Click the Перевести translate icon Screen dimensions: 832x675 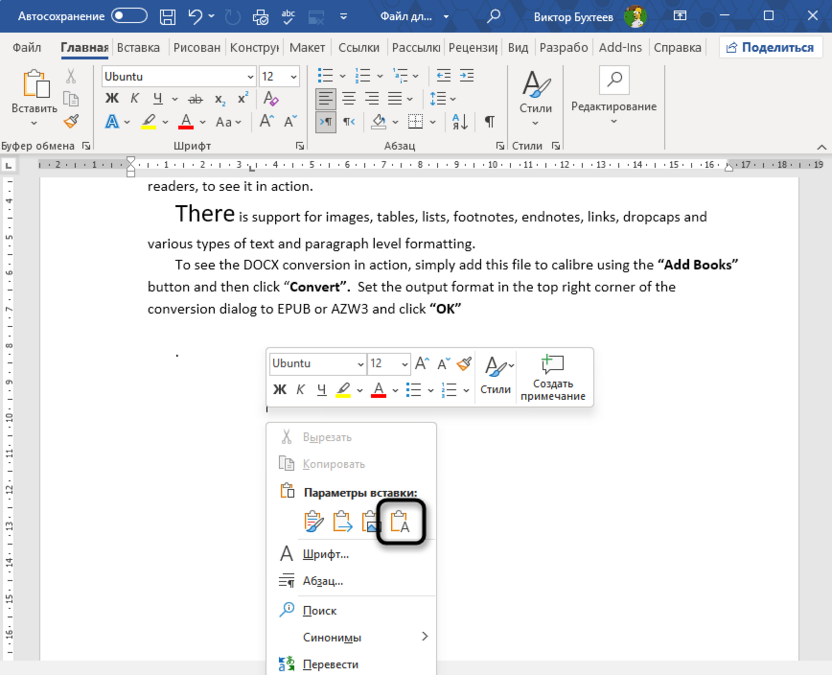[285, 663]
